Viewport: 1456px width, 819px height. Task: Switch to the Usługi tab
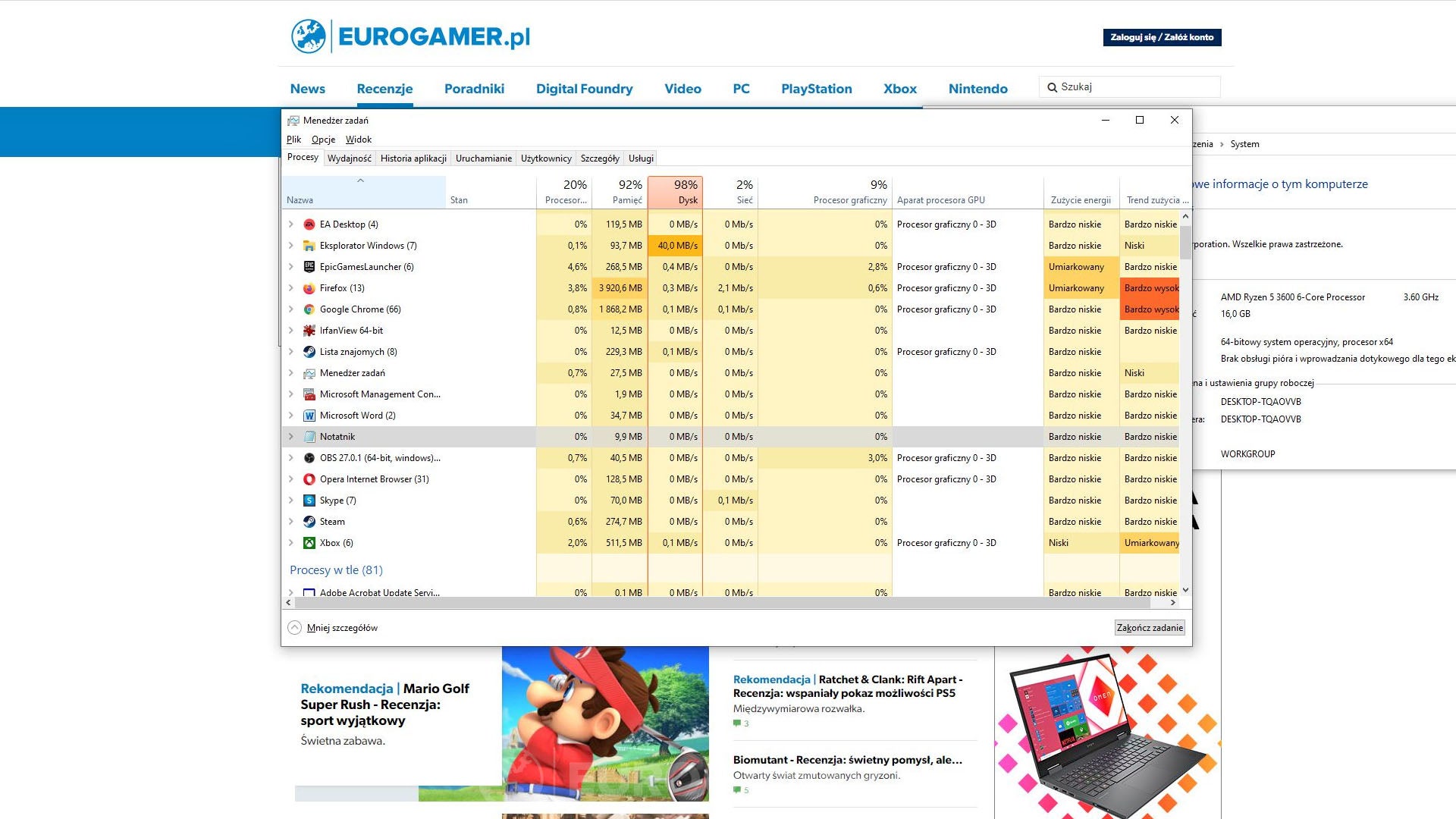point(641,158)
